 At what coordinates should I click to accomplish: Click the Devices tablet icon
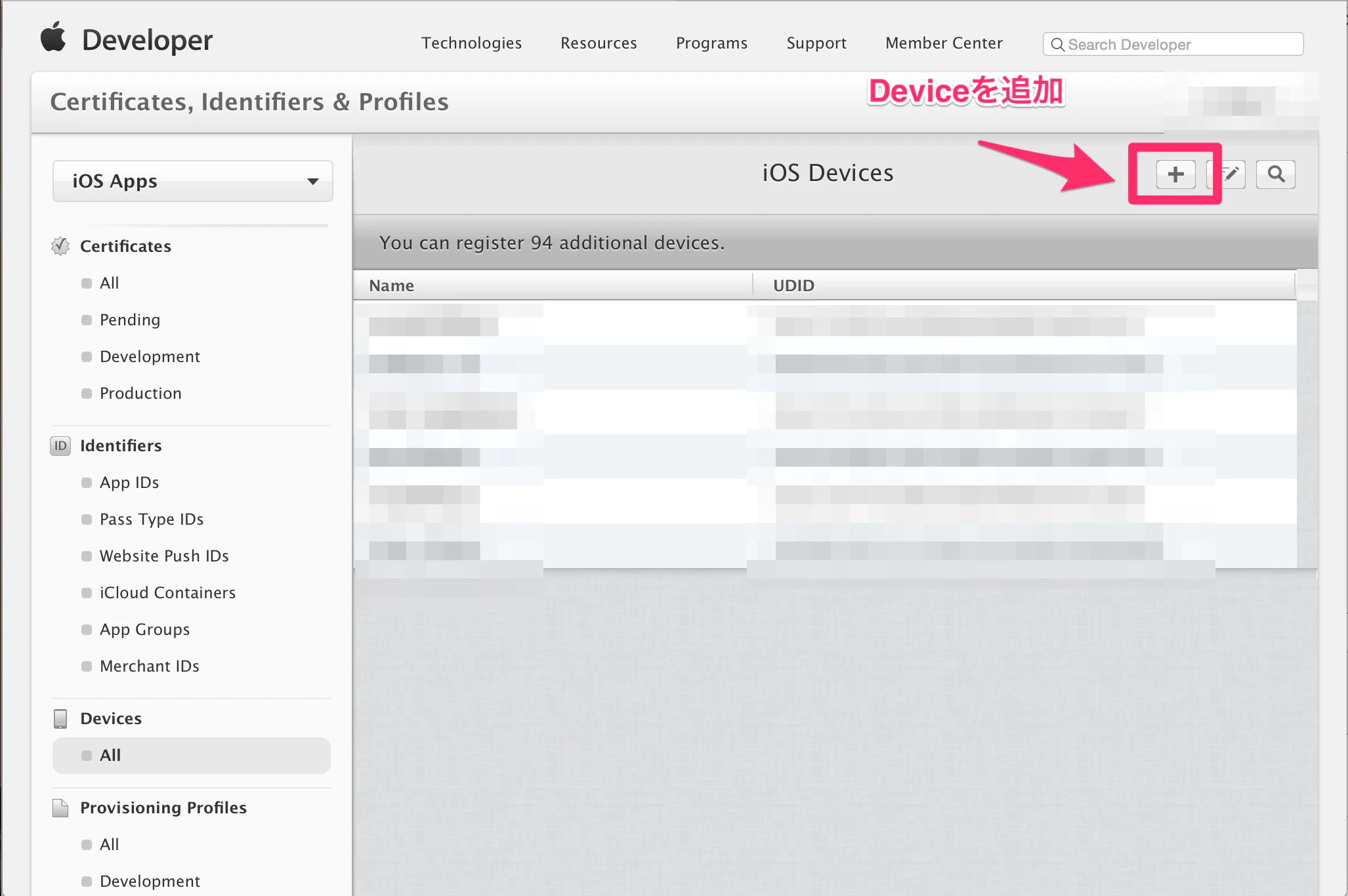pos(60,719)
